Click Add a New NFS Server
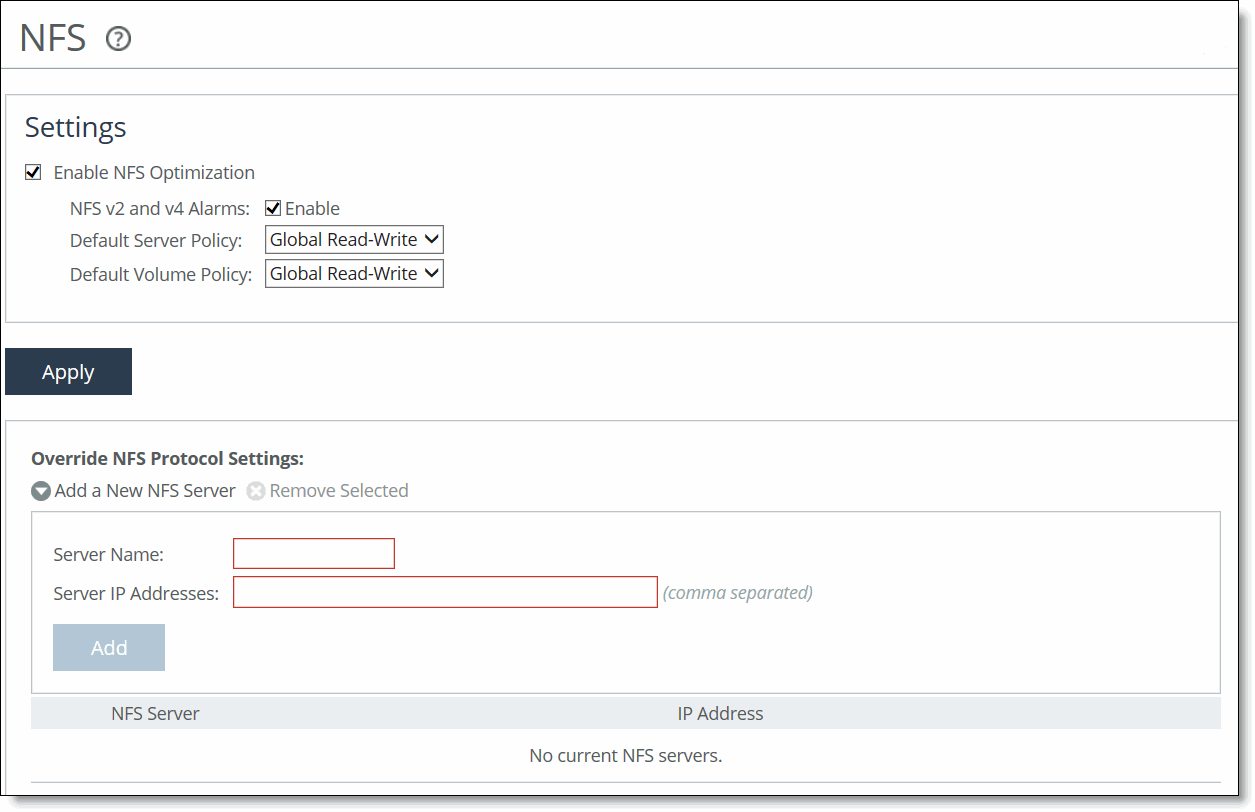The image size is (1255, 812). coord(145,491)
